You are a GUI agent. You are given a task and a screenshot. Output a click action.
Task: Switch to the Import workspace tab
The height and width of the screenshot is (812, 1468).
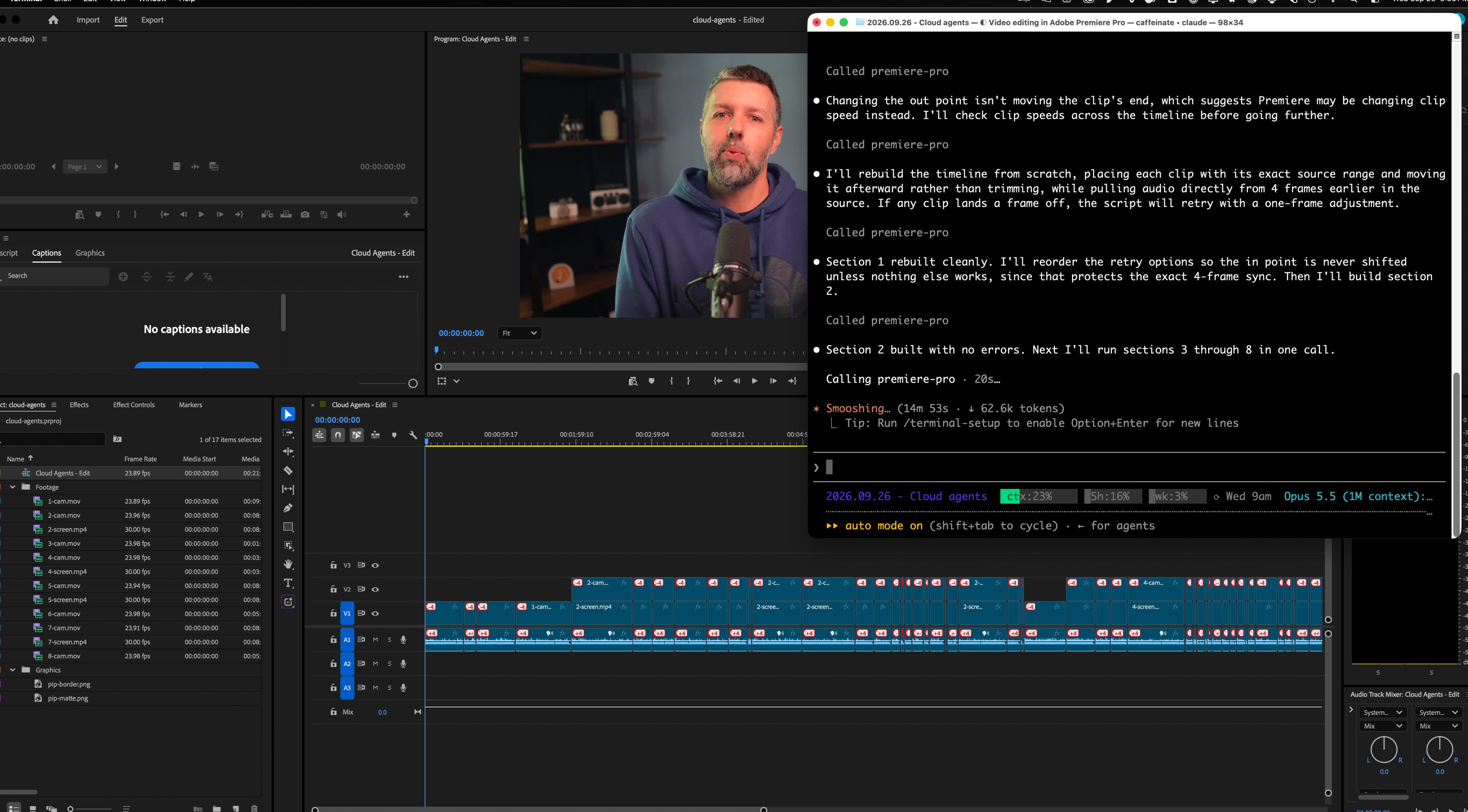tap(88, 20)
